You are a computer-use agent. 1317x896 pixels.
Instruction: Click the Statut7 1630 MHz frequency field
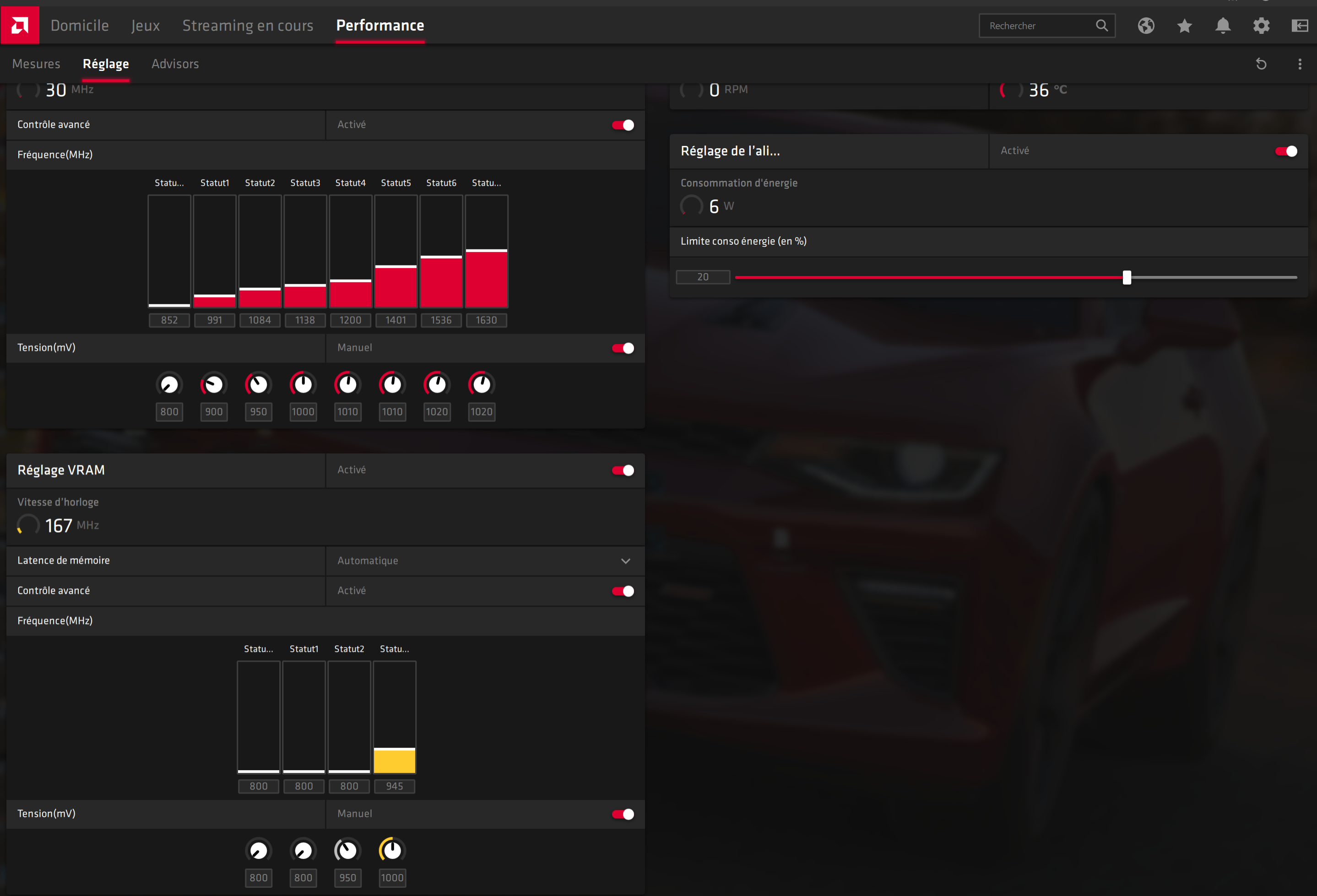click(486, 321)
